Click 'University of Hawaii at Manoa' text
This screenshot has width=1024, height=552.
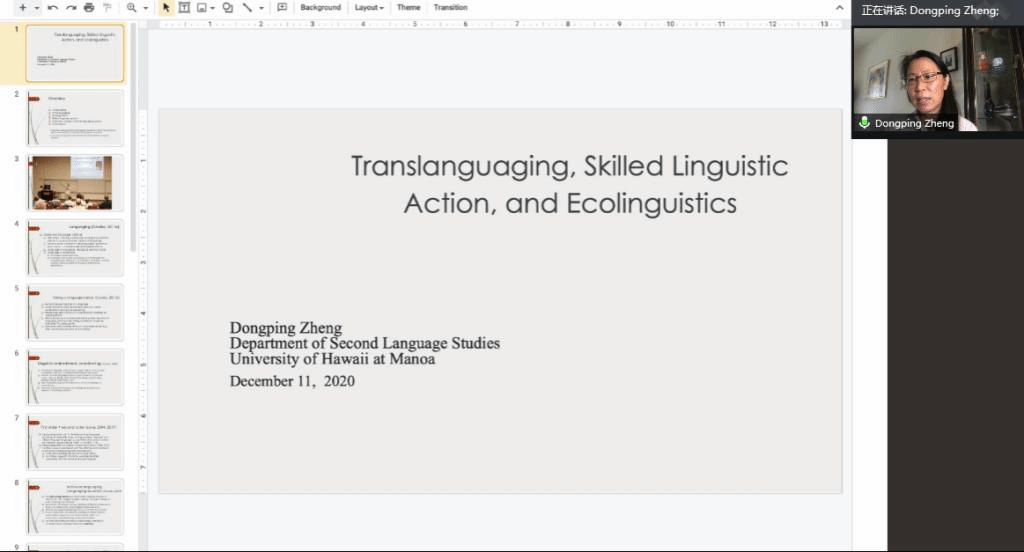(x=332, y=359)
